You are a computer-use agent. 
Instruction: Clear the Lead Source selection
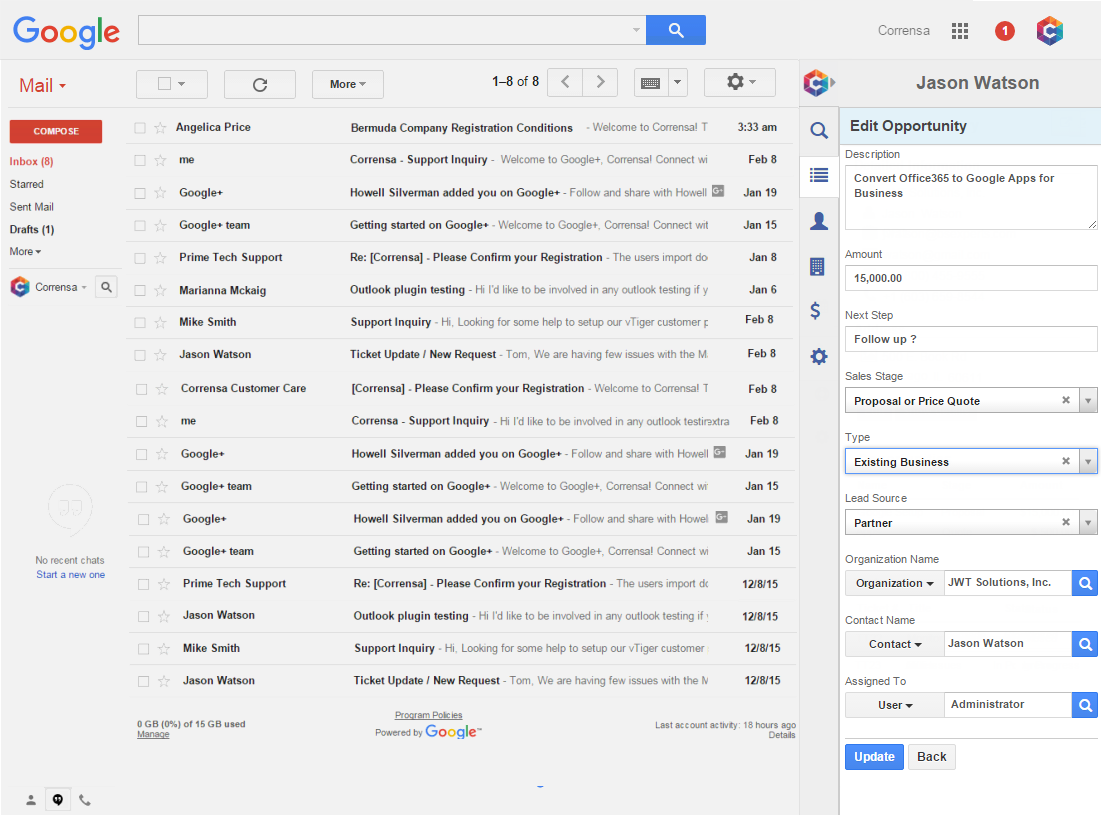point(1066,522)
